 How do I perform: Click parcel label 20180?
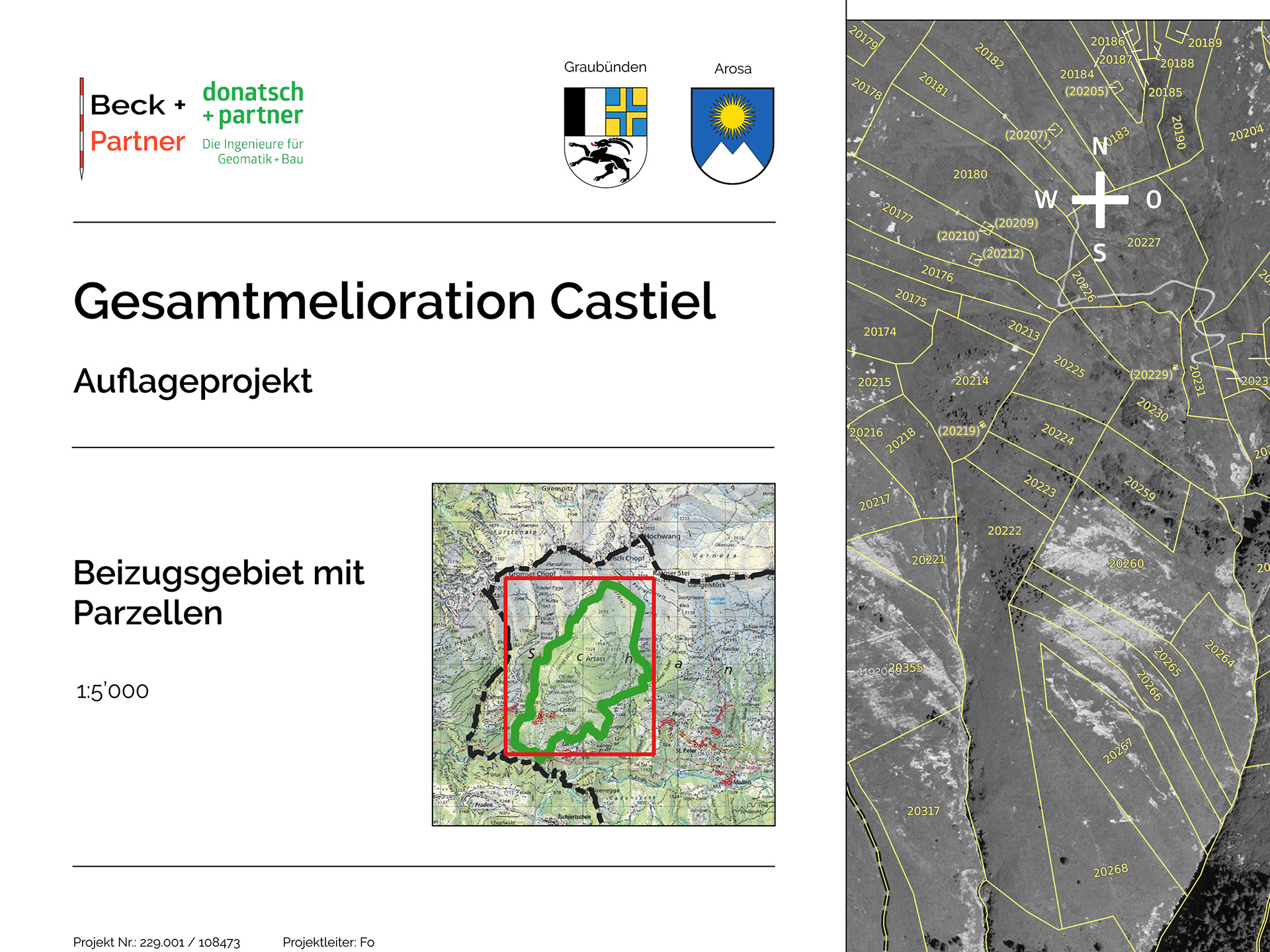pos(970,175)
